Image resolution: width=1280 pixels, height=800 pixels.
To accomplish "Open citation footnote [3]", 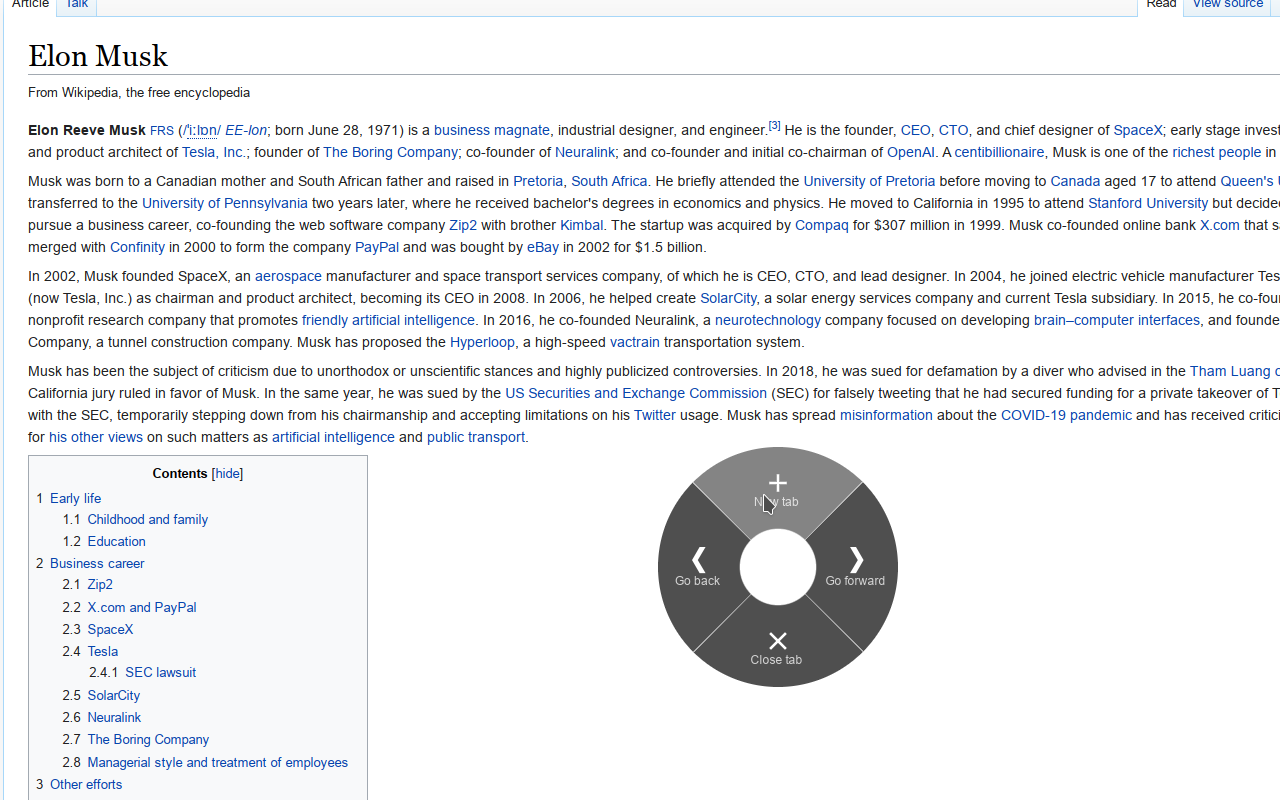I will (774, 126).
